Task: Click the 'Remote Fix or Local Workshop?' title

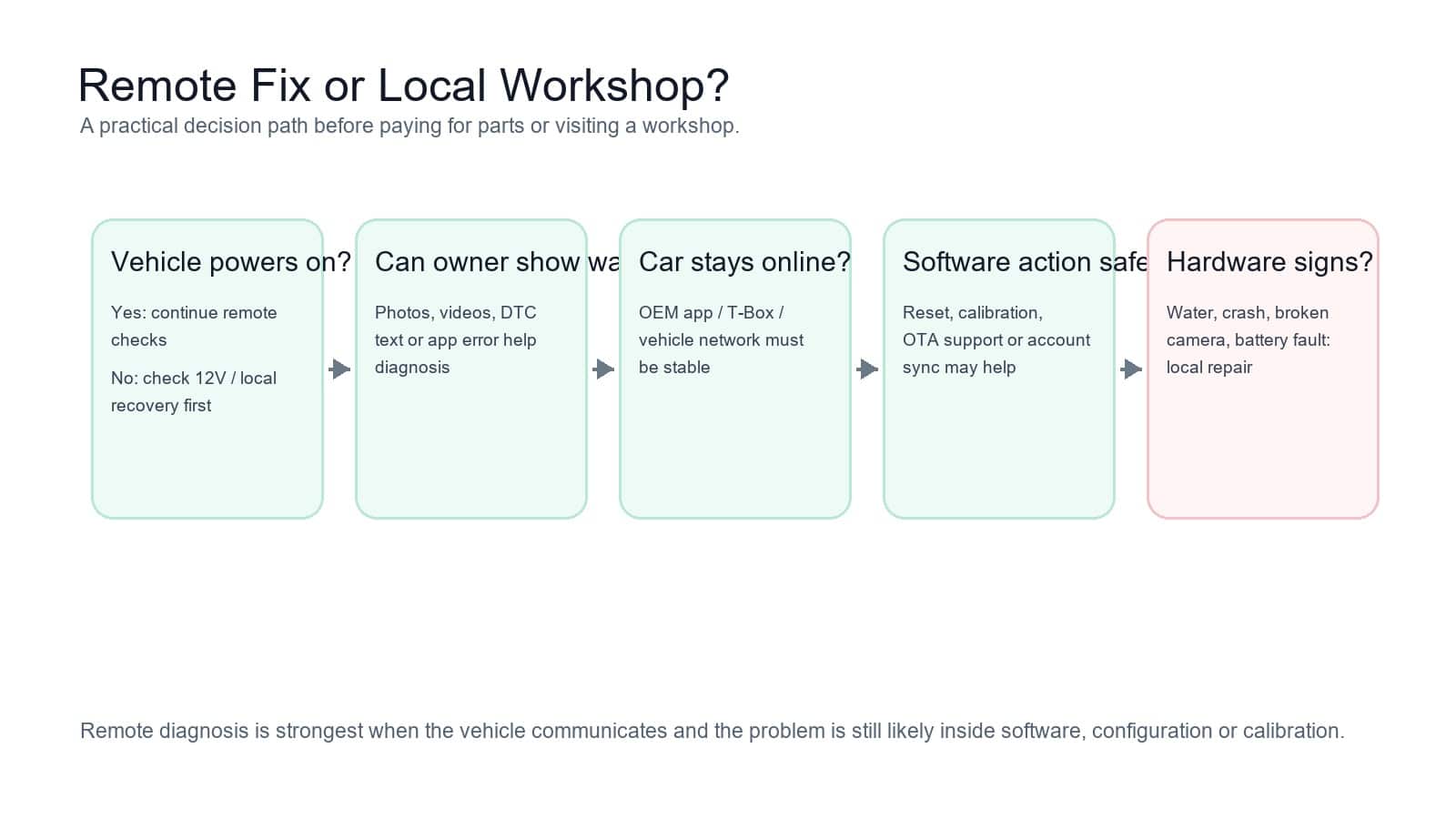Action: (404, 86)
